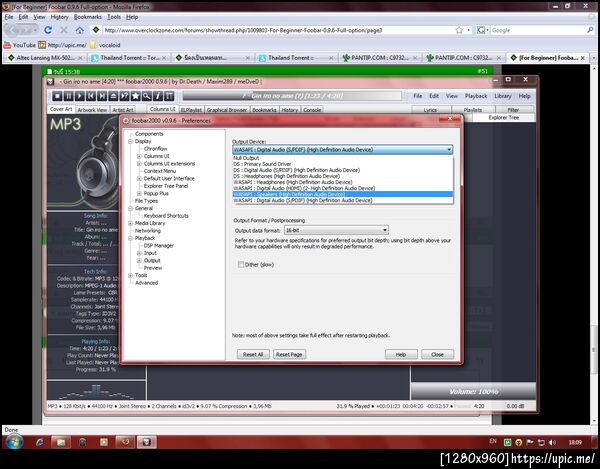Open the Firefox search engine dropdown
Image resolution: width=600 pixels, height=469 pixels.
pyautogui.click(x=483, y=30)
